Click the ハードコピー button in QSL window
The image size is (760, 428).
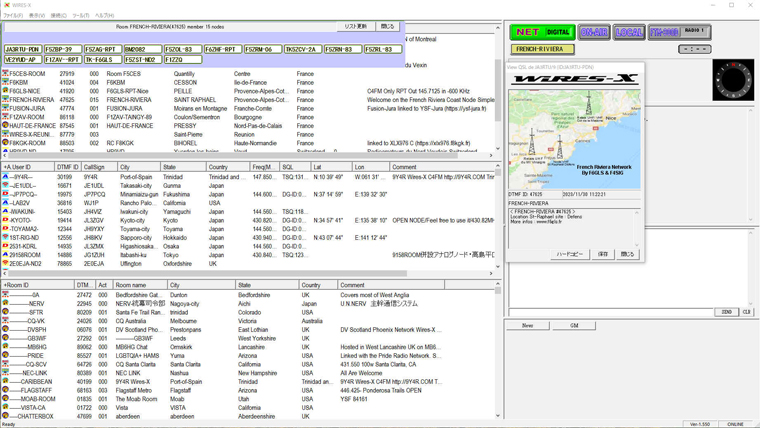570,254
